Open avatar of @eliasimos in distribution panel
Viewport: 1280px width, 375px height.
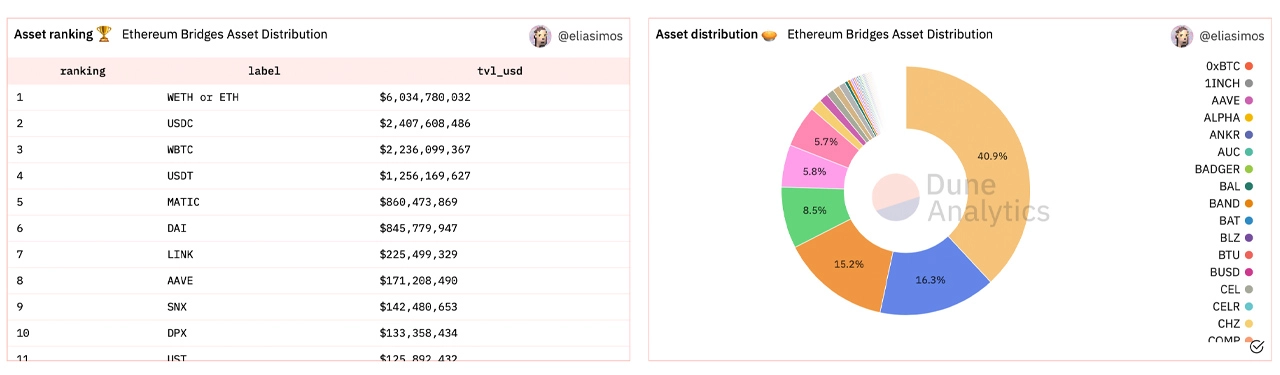(1182, 36)
